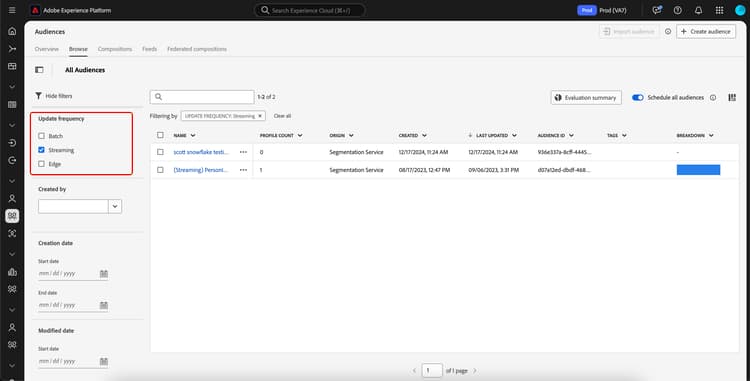
Task: Click the Import audience button
Action: pos(629,32)
